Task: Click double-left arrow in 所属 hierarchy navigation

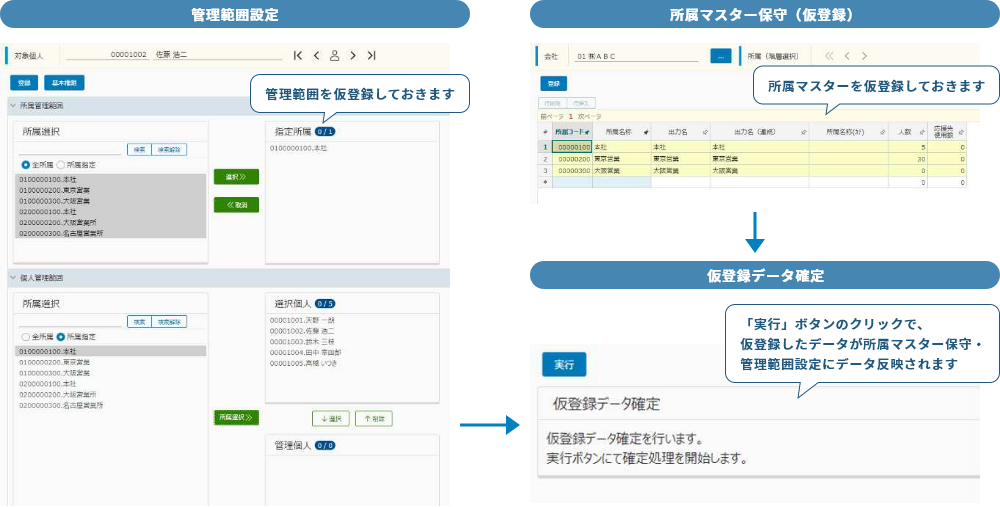Action: click(x=829, y=55)
